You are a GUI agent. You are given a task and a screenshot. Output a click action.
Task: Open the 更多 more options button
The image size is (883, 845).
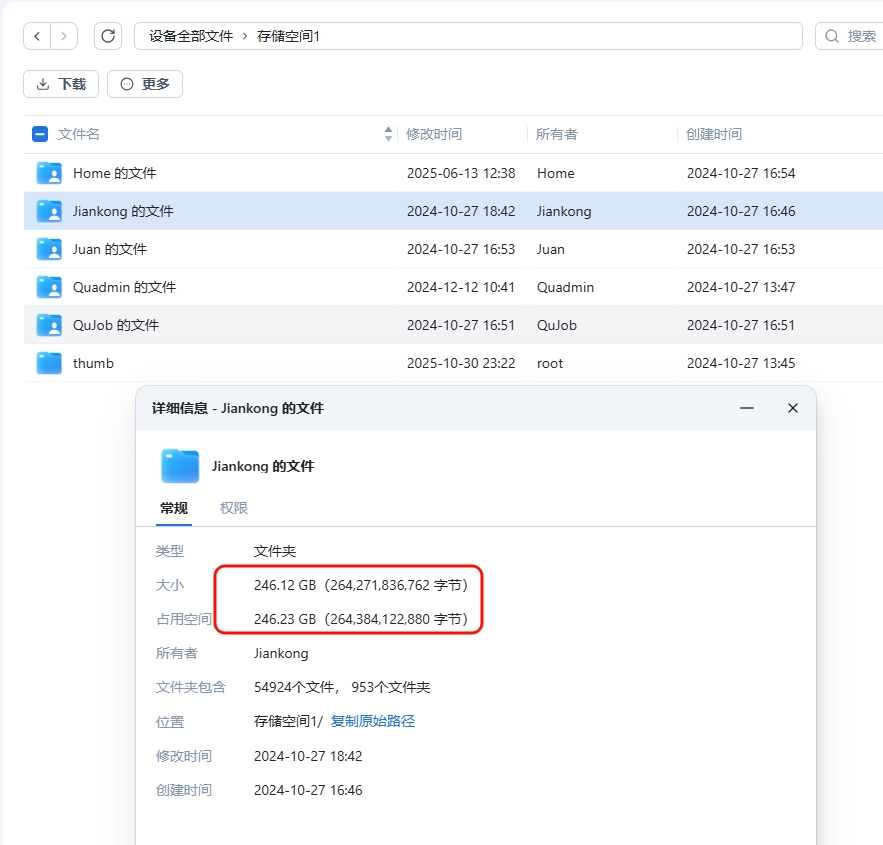coord(145,84)
